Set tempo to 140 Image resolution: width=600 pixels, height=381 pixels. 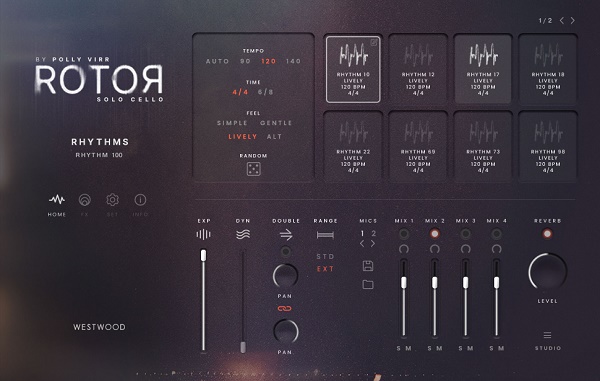pos(293,61)
